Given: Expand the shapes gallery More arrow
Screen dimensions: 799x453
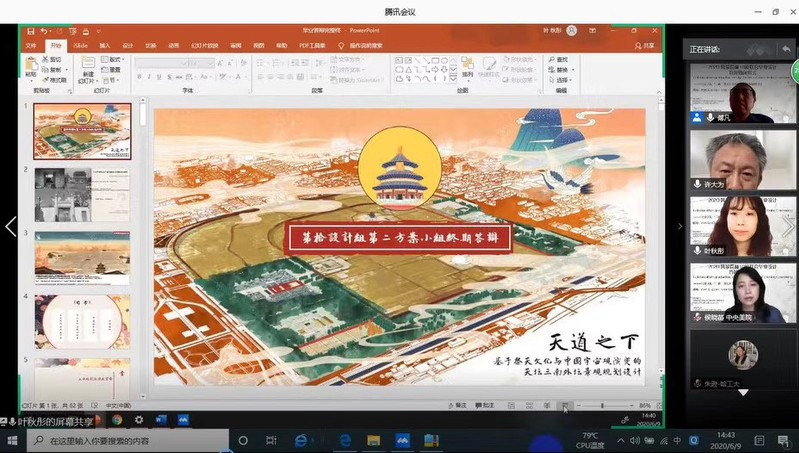Looking at the screenshot, I should (454, 79).
